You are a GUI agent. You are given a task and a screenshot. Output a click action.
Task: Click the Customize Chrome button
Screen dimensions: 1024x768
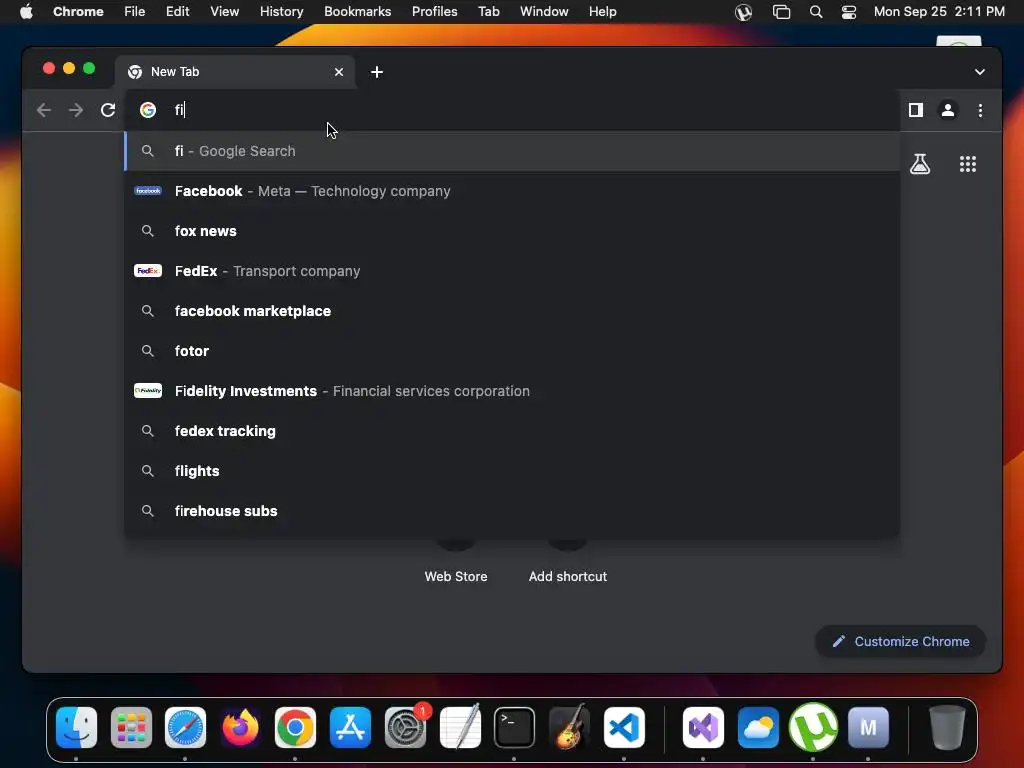point(900,641)
